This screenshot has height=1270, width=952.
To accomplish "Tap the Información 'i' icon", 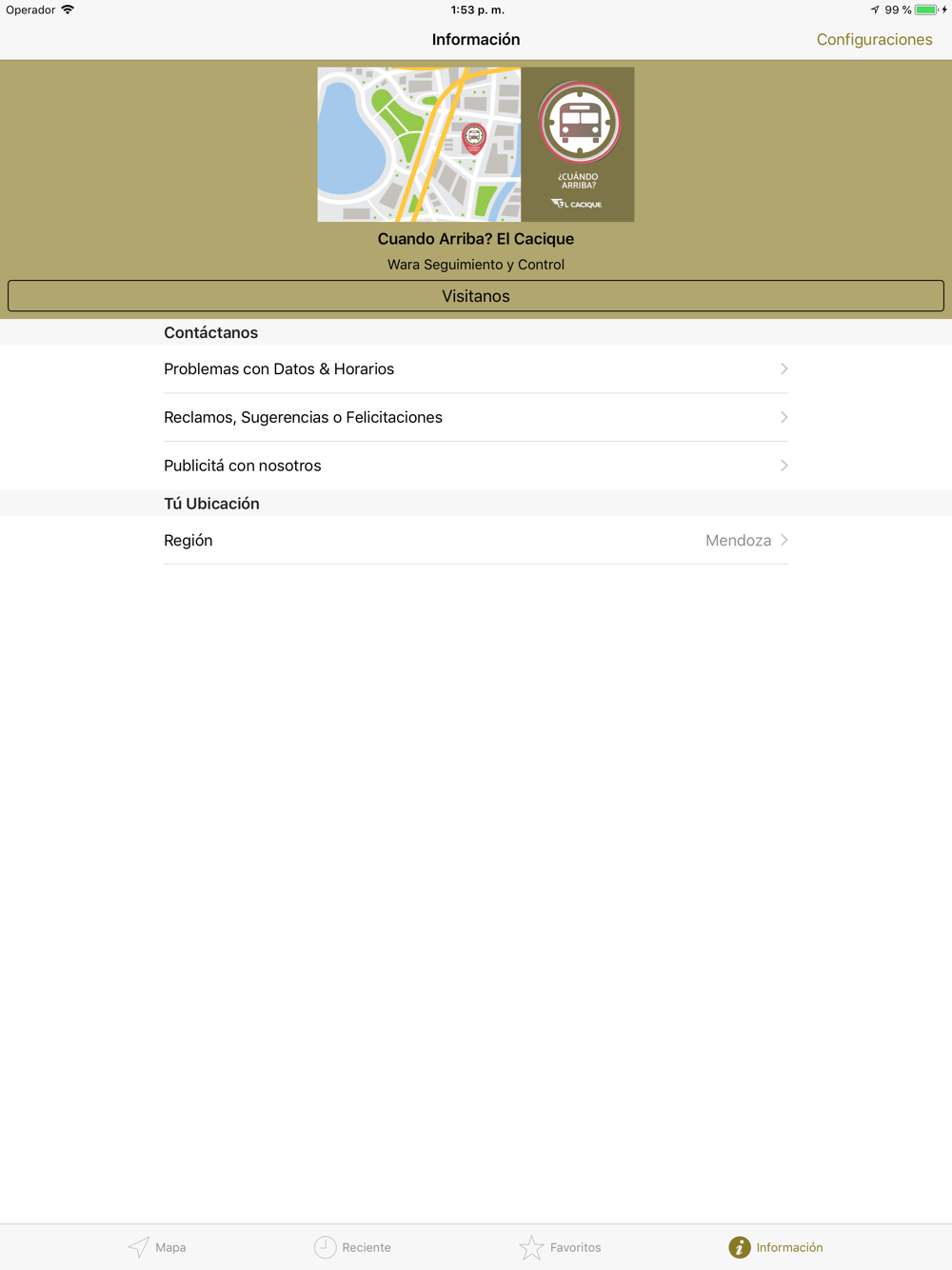I will [740, 1247].
